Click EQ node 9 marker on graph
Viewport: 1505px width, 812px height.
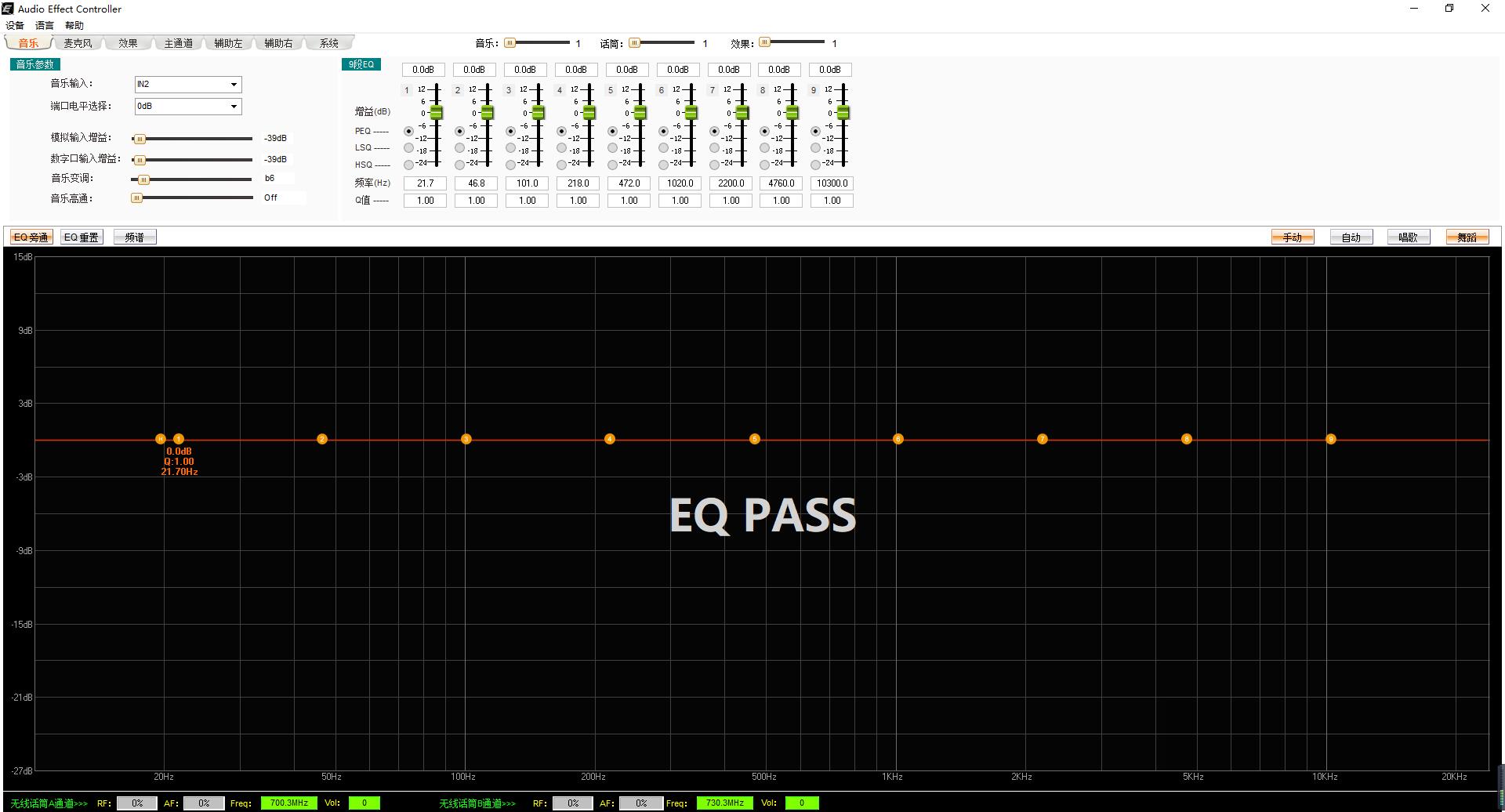click(1330, 439)
